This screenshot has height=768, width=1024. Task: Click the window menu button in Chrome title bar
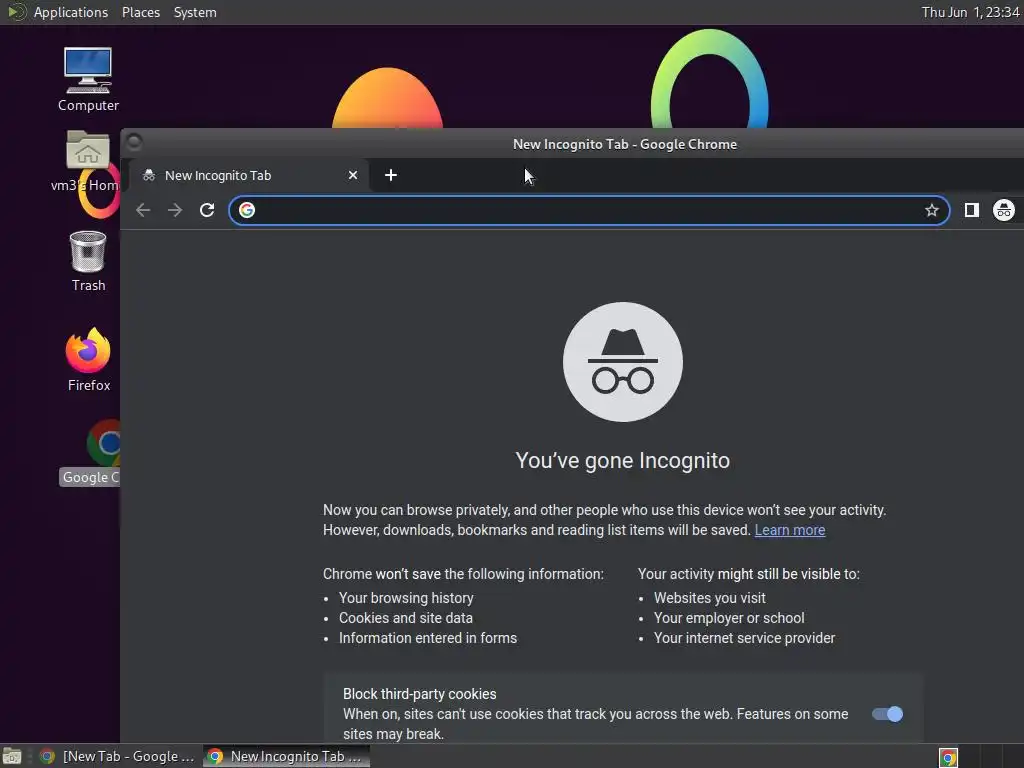click(x=134, y=142)
